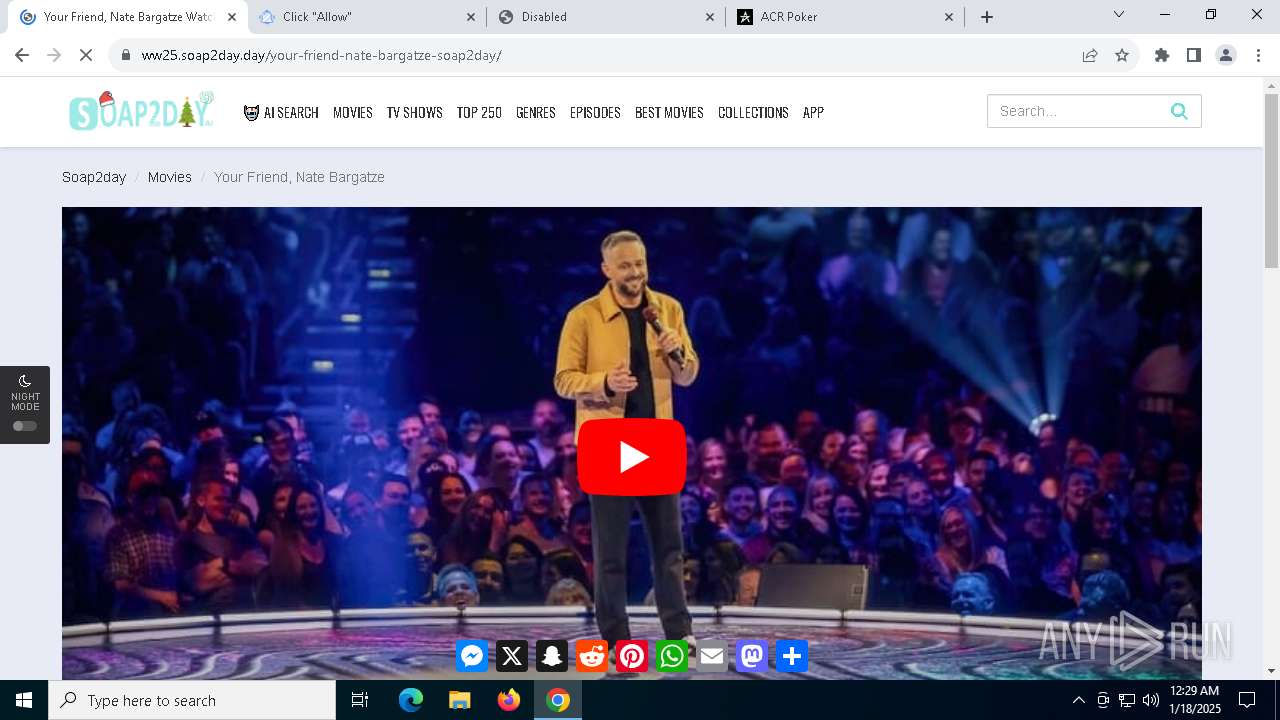Screen dimensions: 1280x720
Task: Open Chrome from the taskbar
Action: 558,700
